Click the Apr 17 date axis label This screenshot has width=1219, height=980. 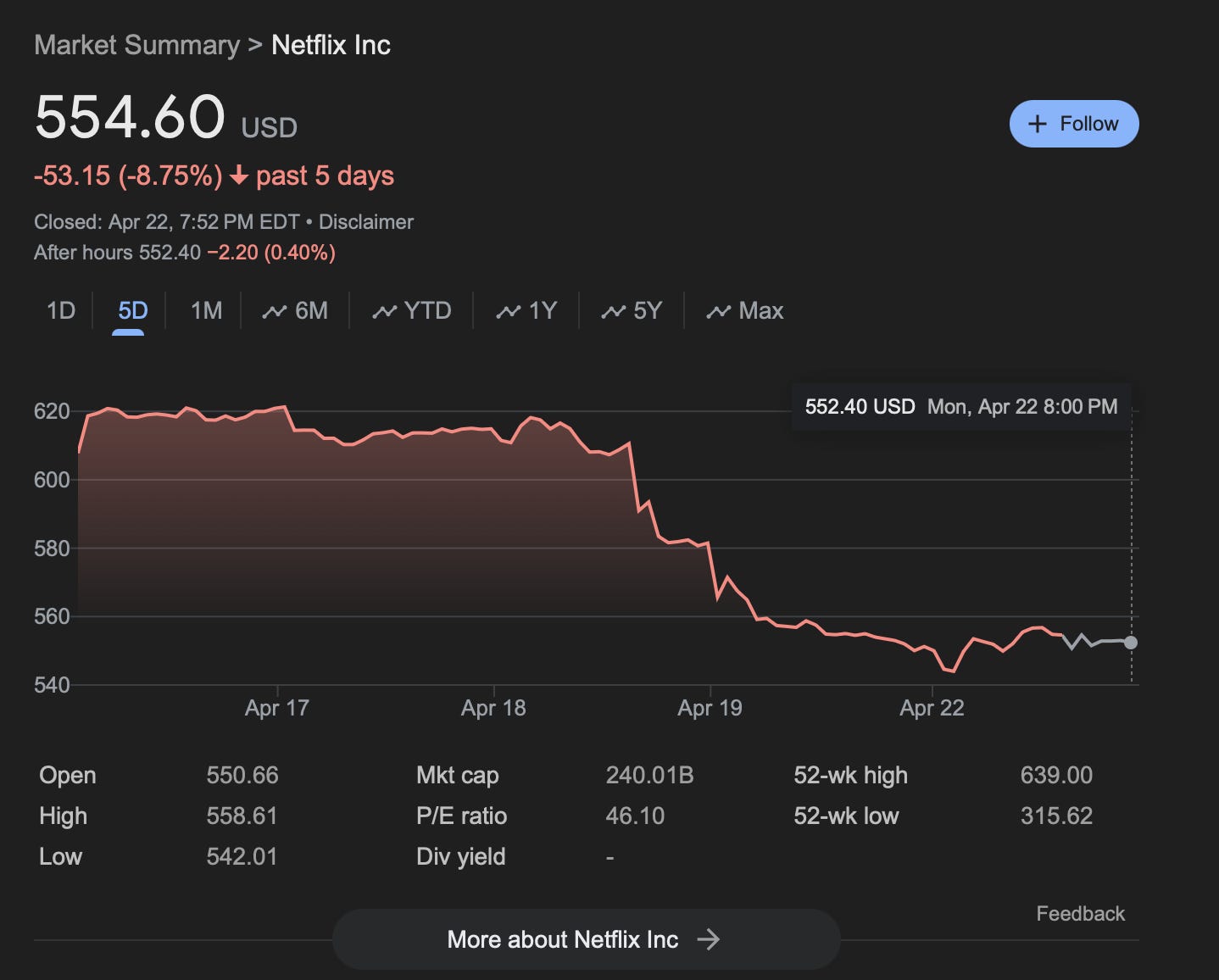coord(277,708)
